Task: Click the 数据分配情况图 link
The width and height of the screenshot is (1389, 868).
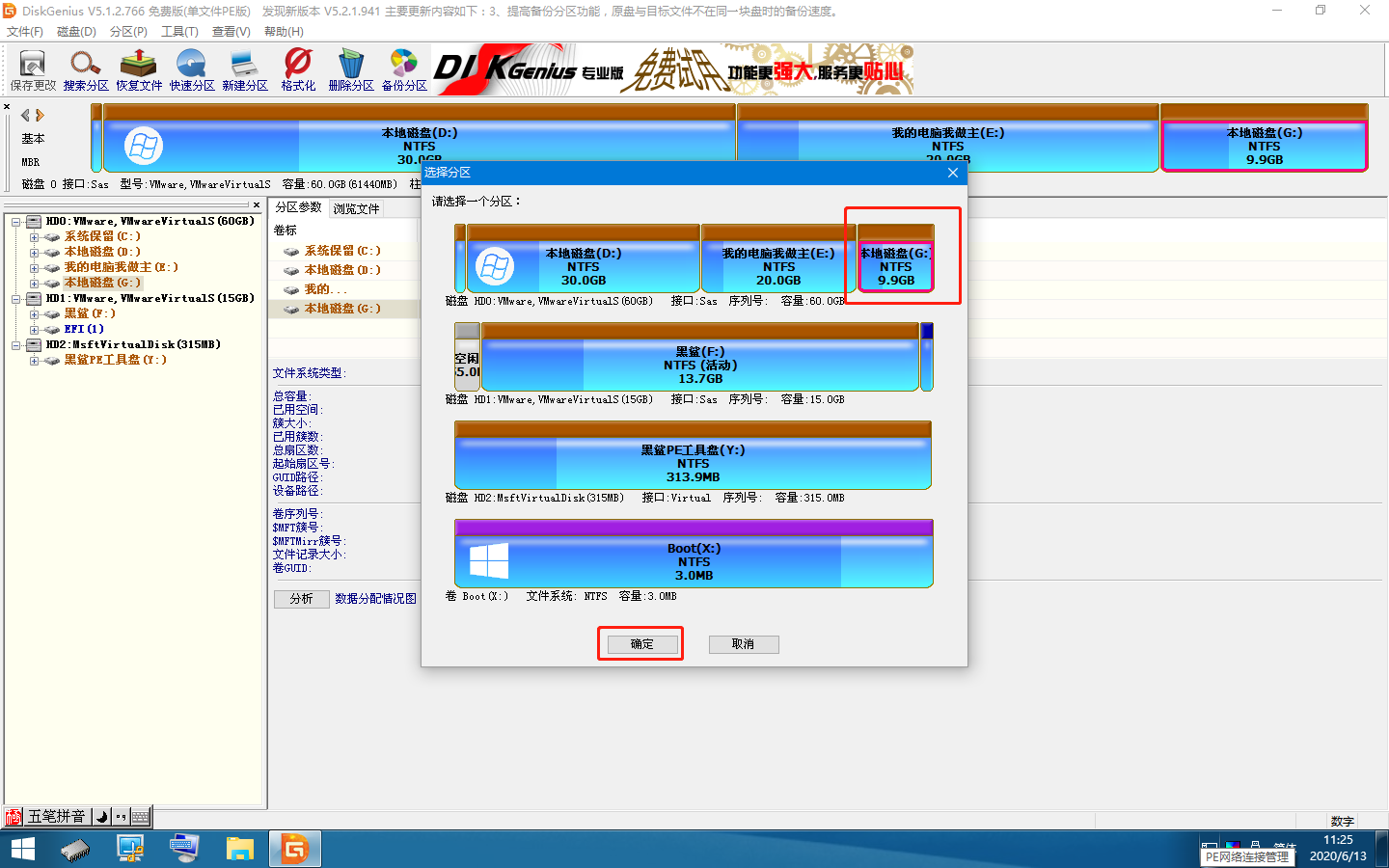Action: click(375, 599)
